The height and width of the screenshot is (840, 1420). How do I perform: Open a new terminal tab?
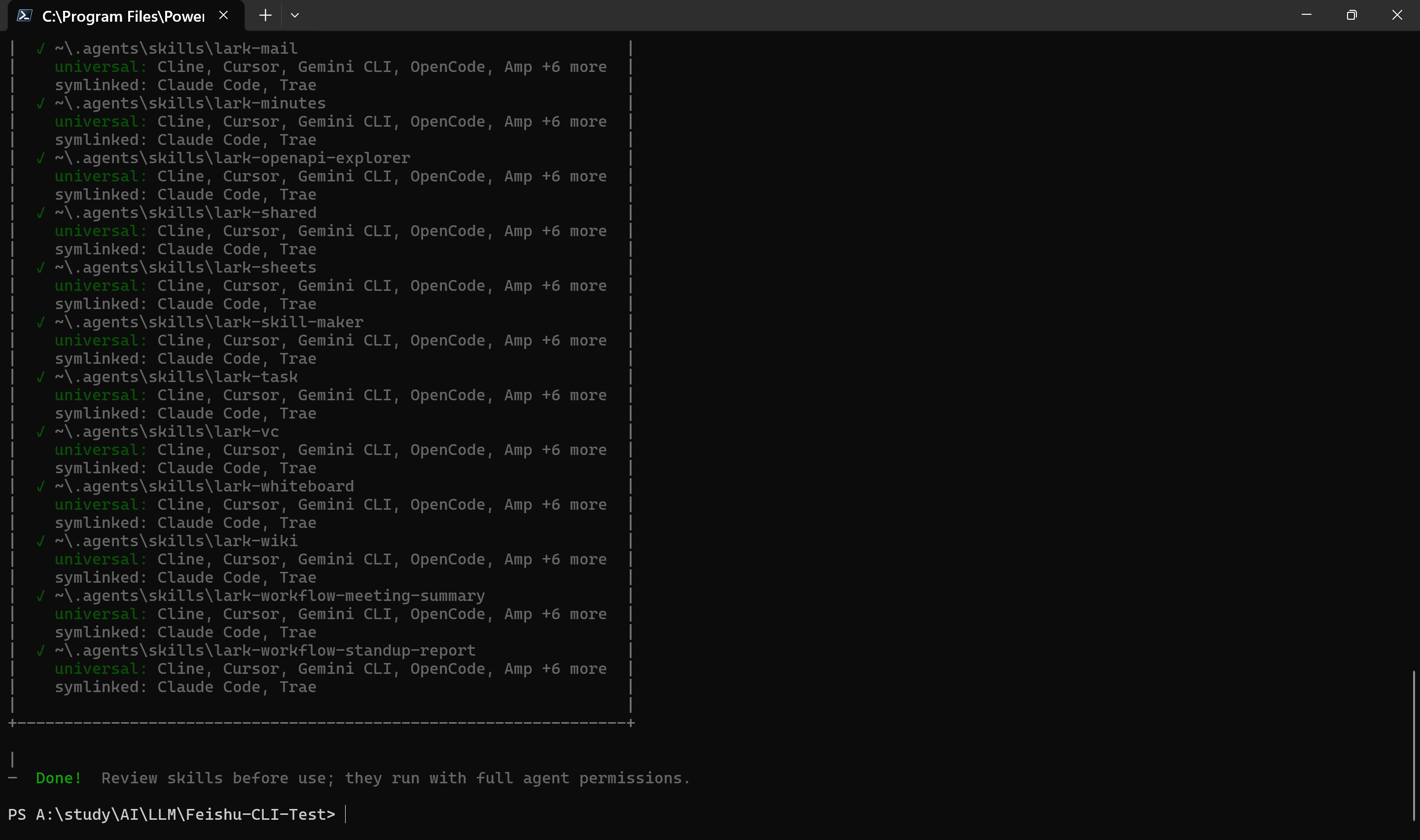[x=265, y=15]
